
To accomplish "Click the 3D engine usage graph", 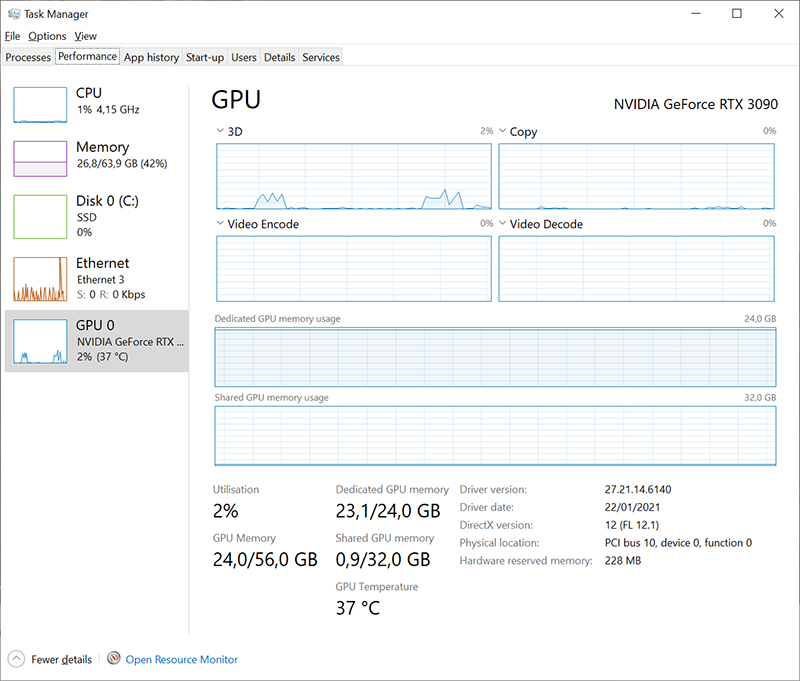I will pyautogui.click(x=354, y=176).
